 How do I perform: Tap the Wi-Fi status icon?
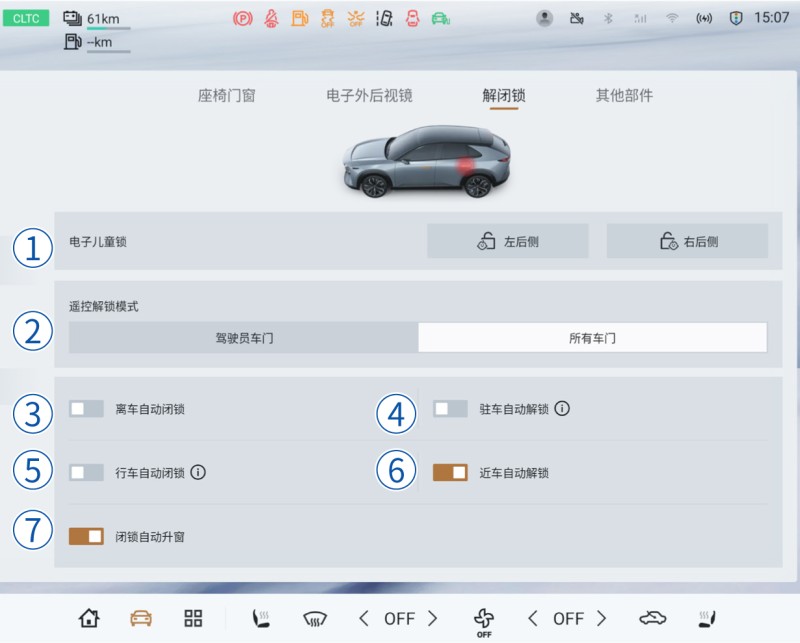[x=672, y=19]
